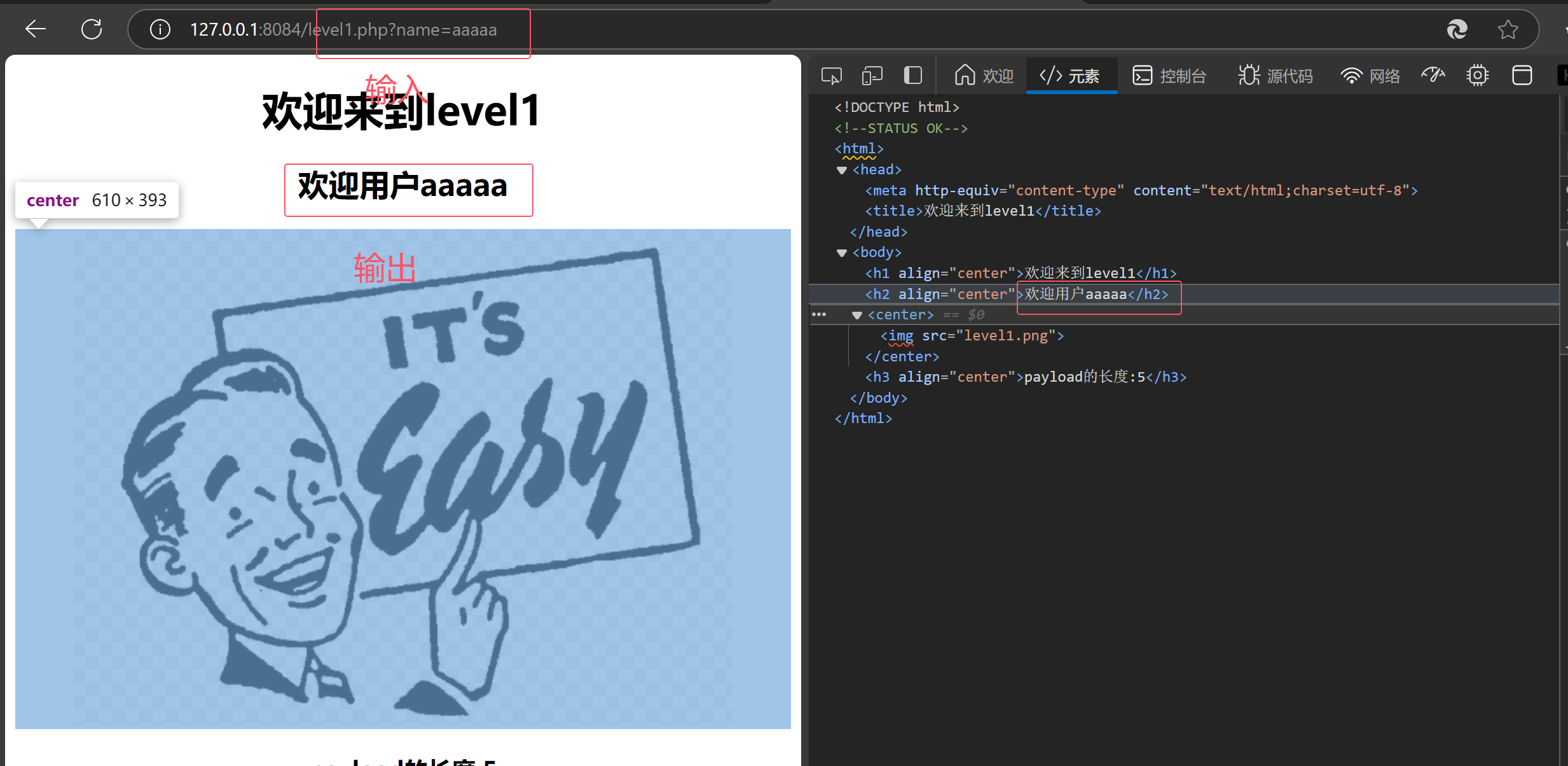Open the 控制台 console tab

1170,76
